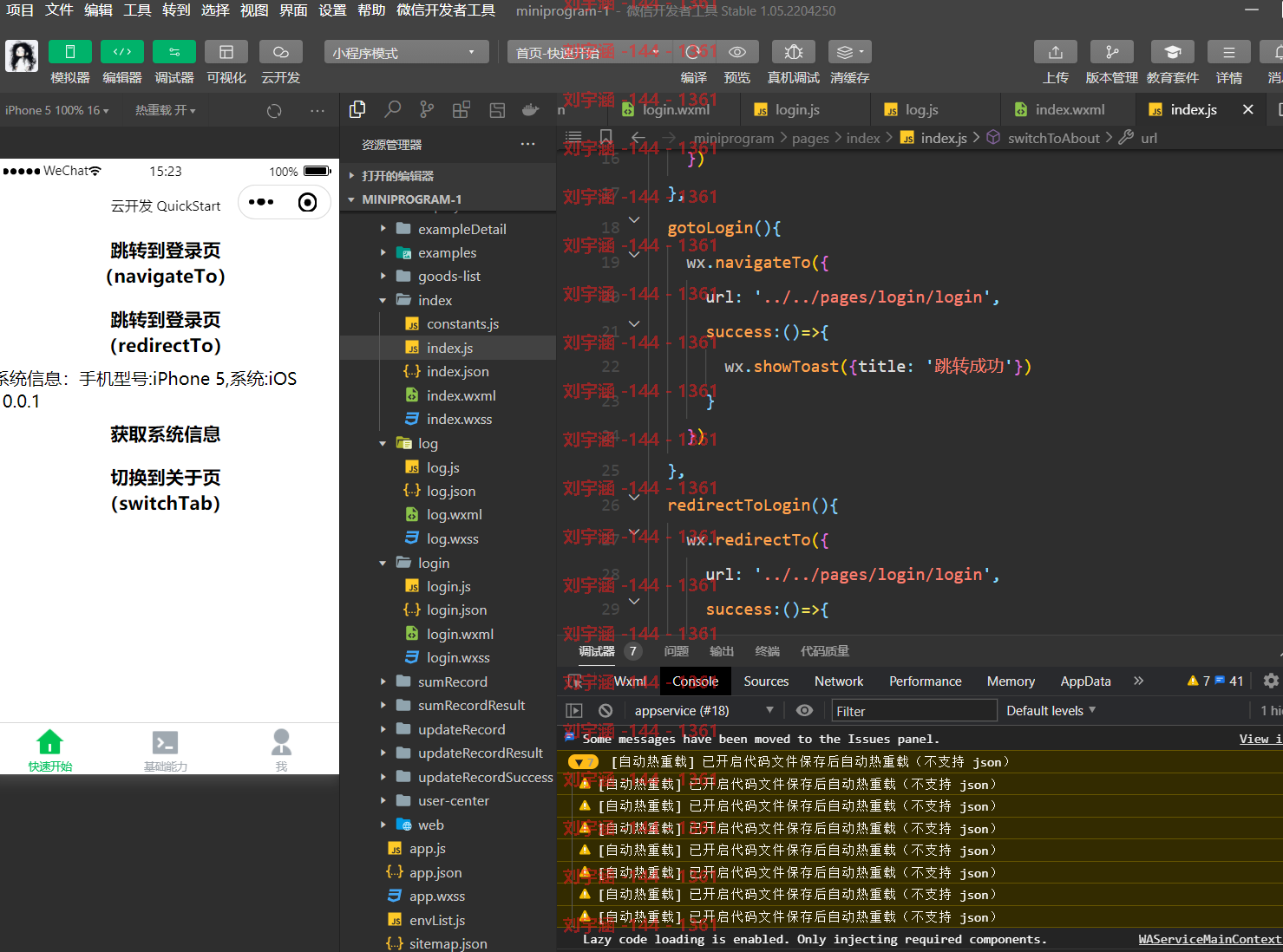The height and width of the screenshot is (952, 1283).
Task: Switch to index.wxml editor tab
Action: pos(1069,109)
